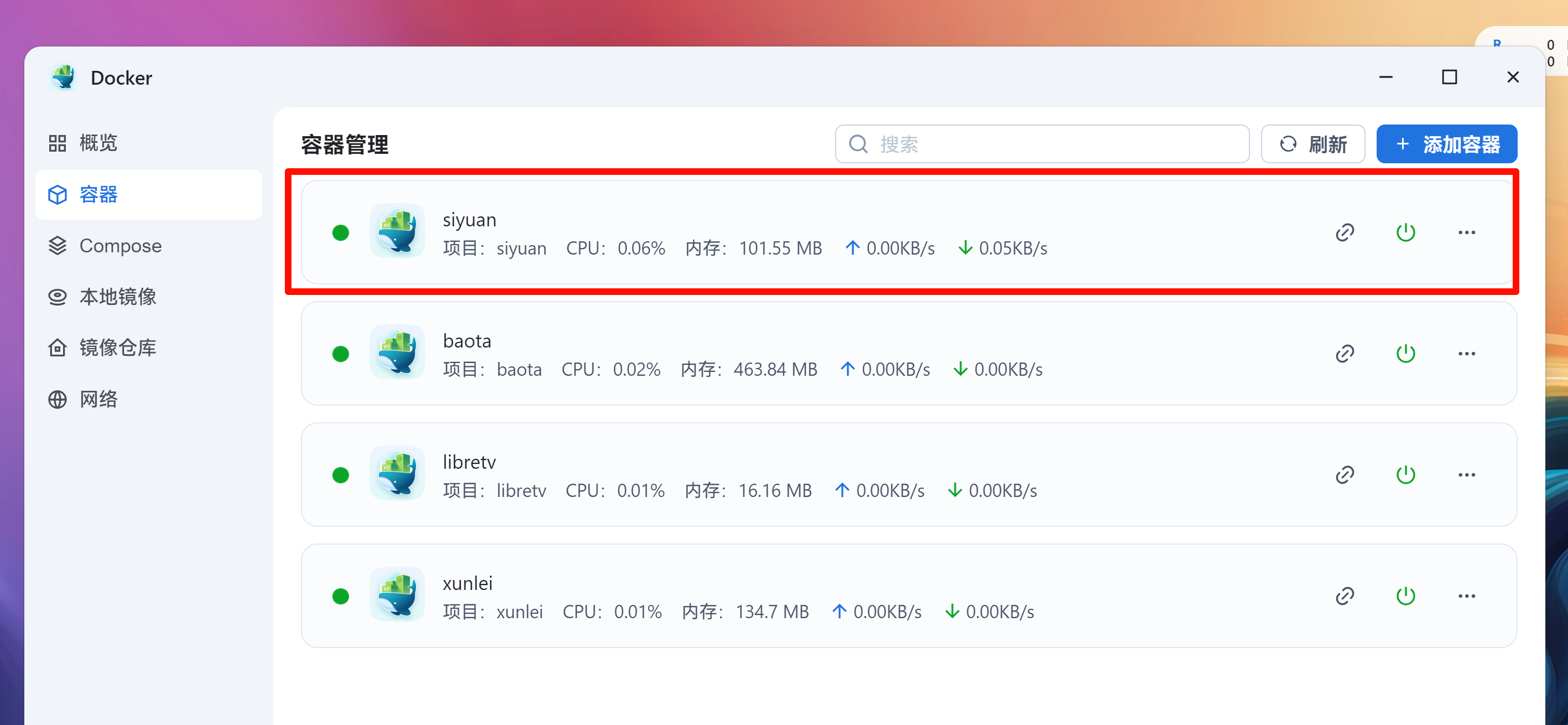Click the 添加容器 add container button
Viewport: 1568px width, 725px height.
coord(1447,144)
